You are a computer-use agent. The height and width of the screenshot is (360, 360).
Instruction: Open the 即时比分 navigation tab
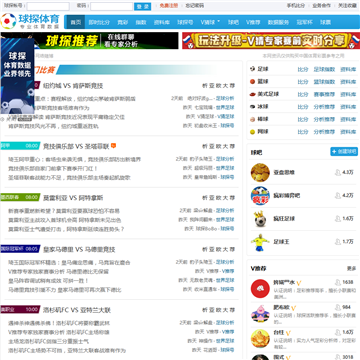[x=99, y=22]
